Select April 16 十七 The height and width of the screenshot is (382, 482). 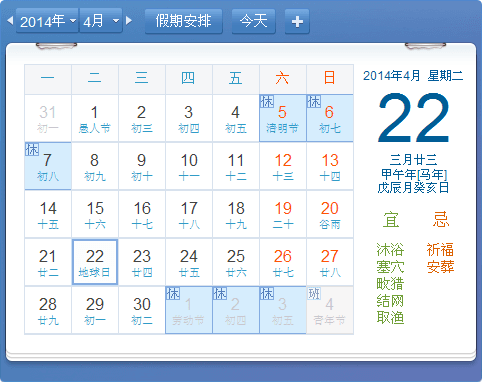(142, 214)
